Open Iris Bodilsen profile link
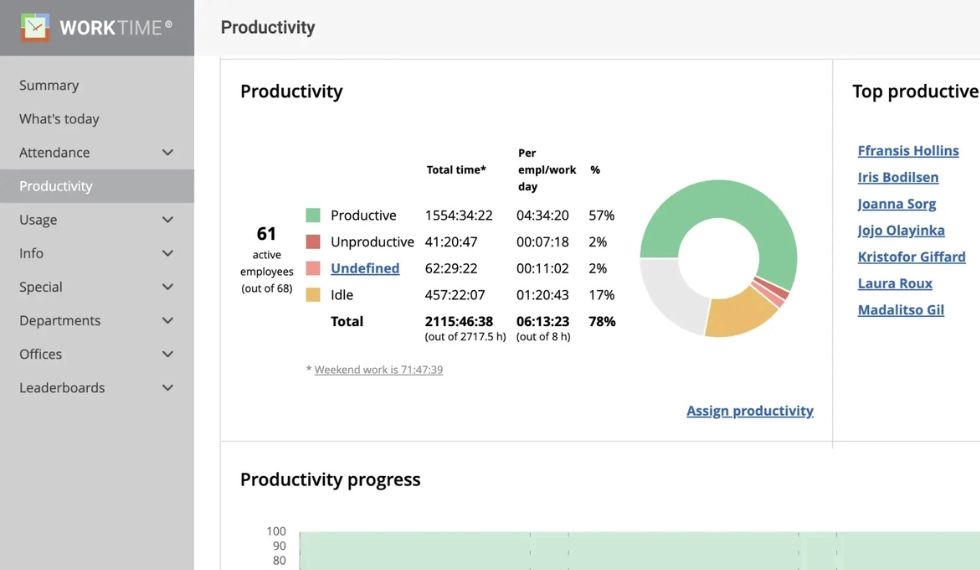This screenshot has width=980, height=570. point(898,178)
